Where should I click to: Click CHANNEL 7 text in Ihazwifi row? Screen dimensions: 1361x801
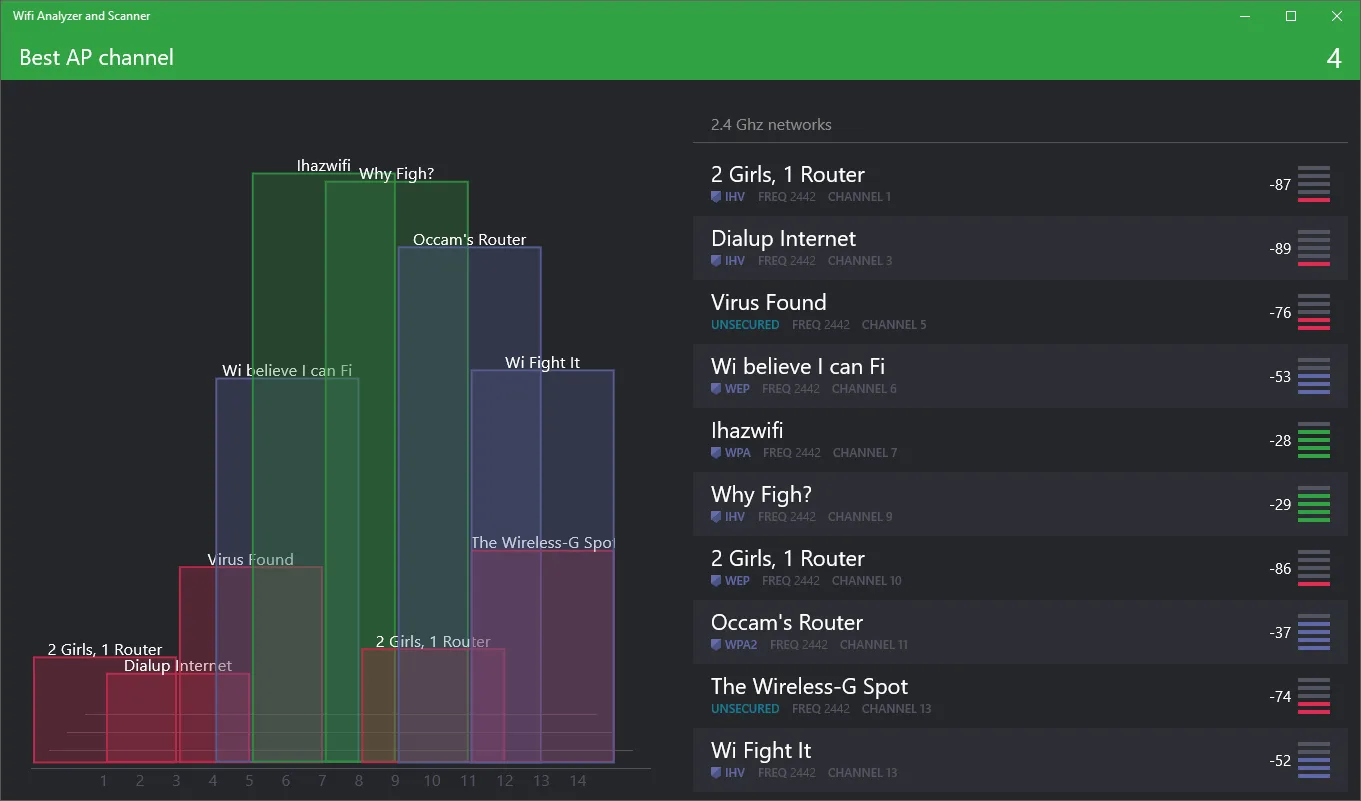pyautogui.click(x=865, y=453)
